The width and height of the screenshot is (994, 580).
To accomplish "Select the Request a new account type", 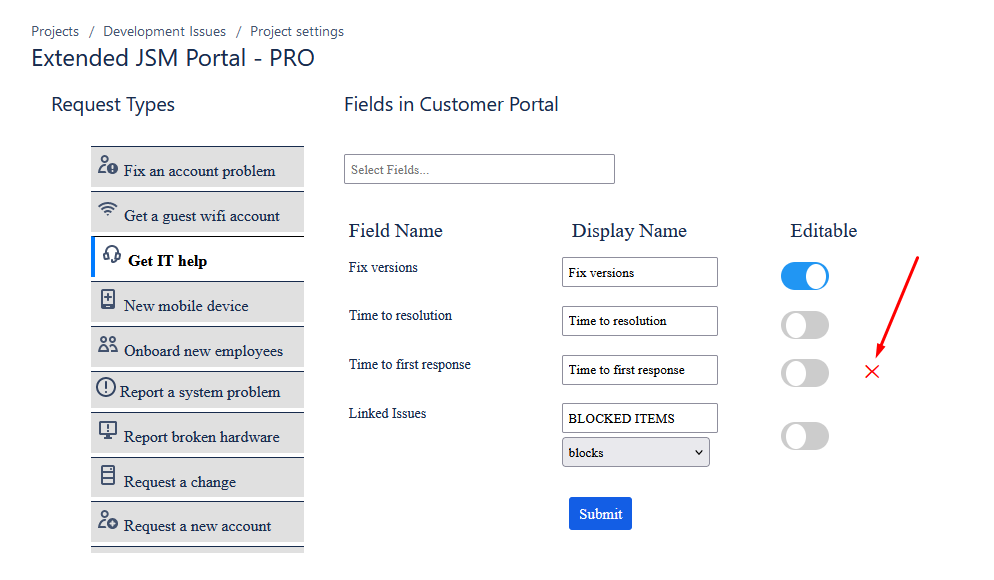I will pos(197,526).
